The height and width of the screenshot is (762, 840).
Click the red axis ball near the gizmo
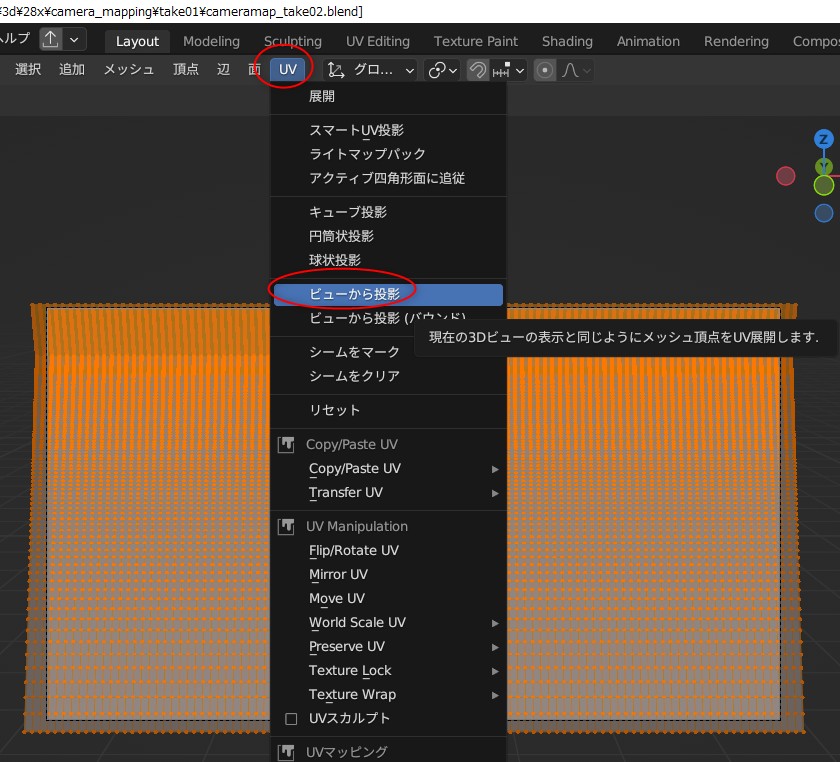(x=786, y=175)
